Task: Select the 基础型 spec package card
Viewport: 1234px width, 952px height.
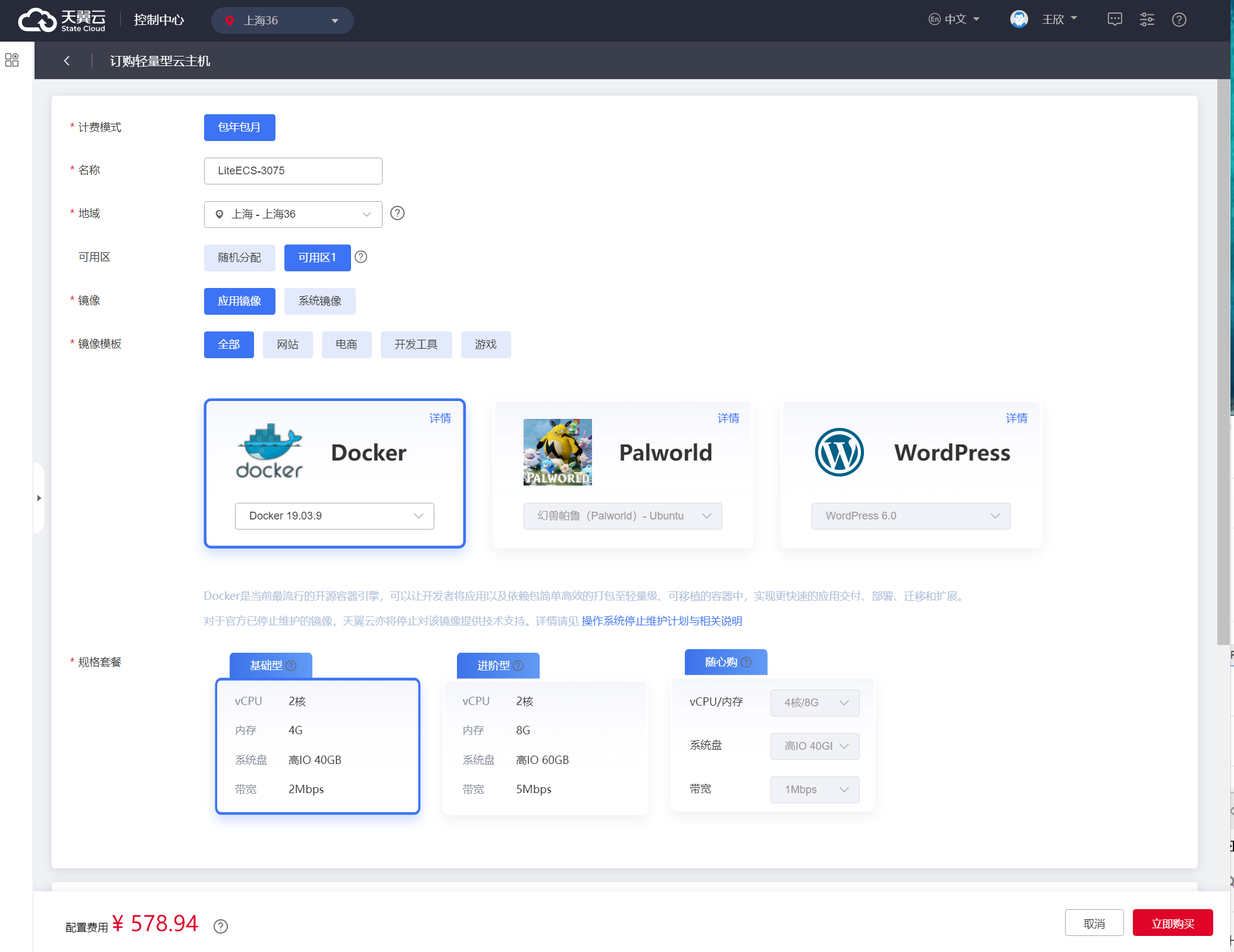Action: (318, 746)
